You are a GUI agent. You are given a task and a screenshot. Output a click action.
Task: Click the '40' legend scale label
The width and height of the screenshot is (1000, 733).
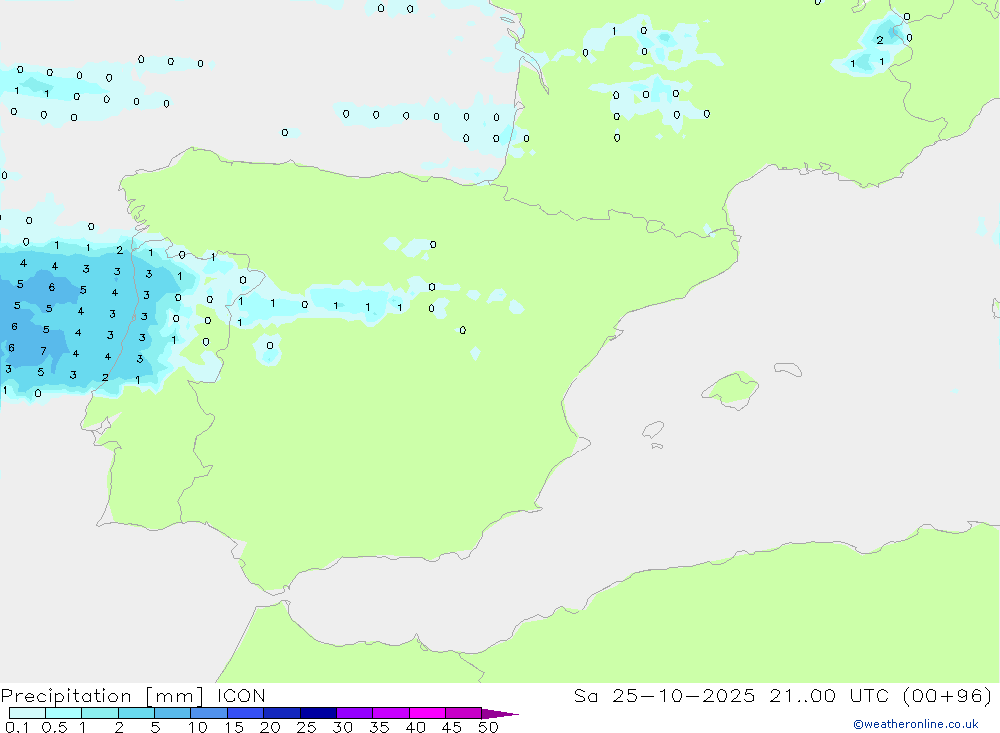pos(415,727)
